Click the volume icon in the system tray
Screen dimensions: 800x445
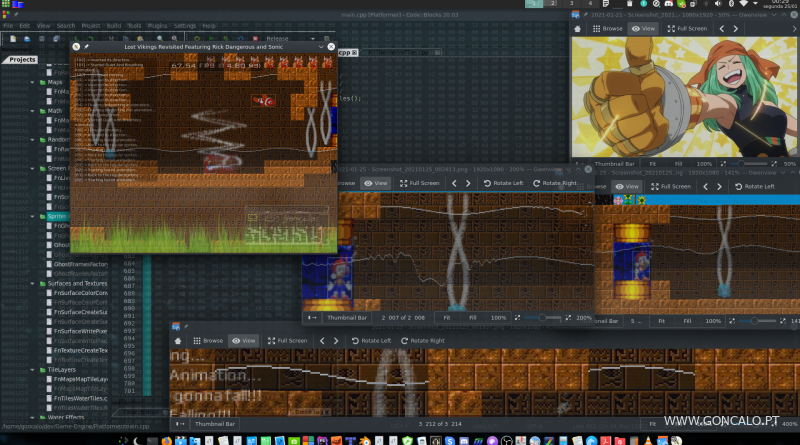(x=718, y=4)
